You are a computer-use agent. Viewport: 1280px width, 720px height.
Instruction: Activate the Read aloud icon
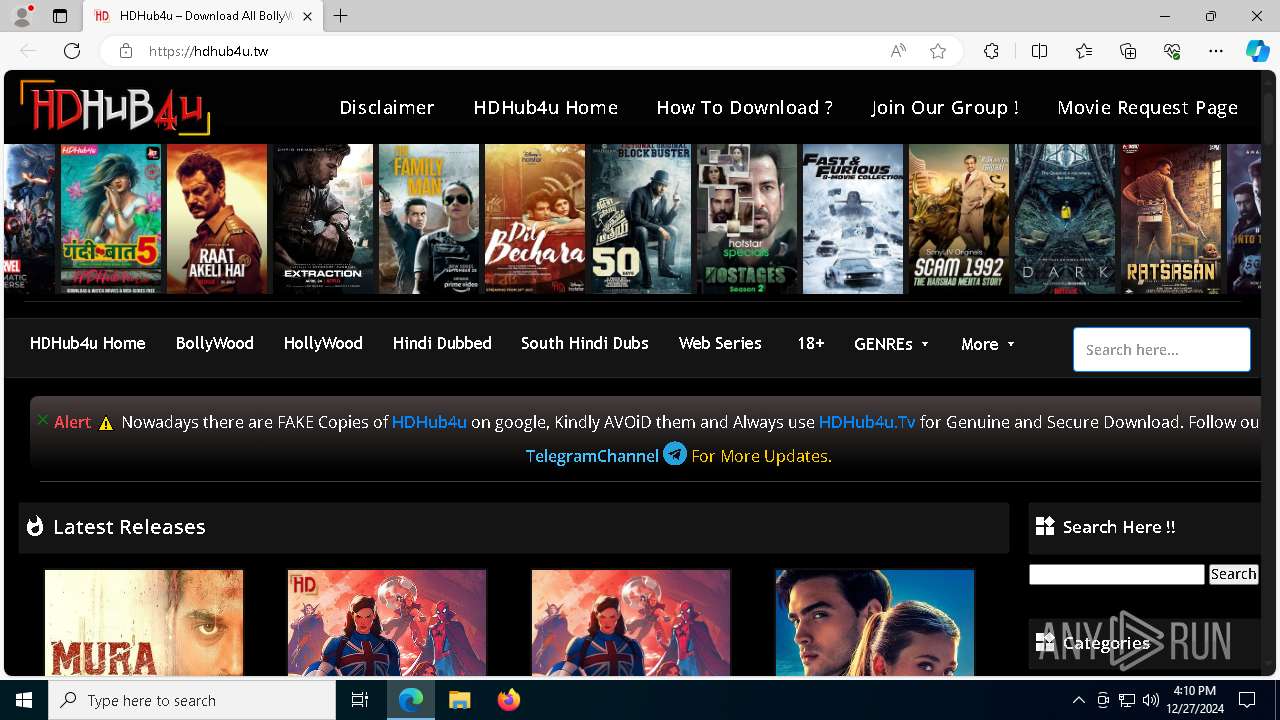(x=898, y=51)
